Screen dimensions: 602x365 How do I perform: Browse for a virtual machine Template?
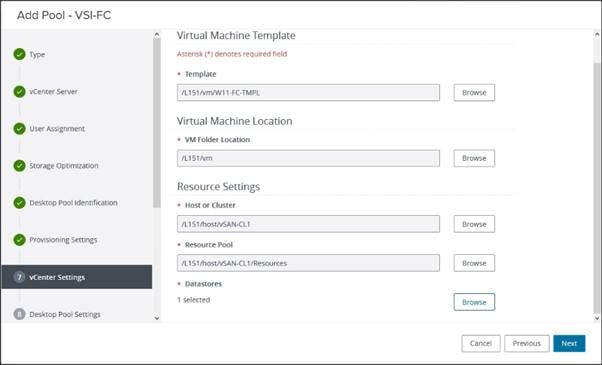click(x=474, y=92)
